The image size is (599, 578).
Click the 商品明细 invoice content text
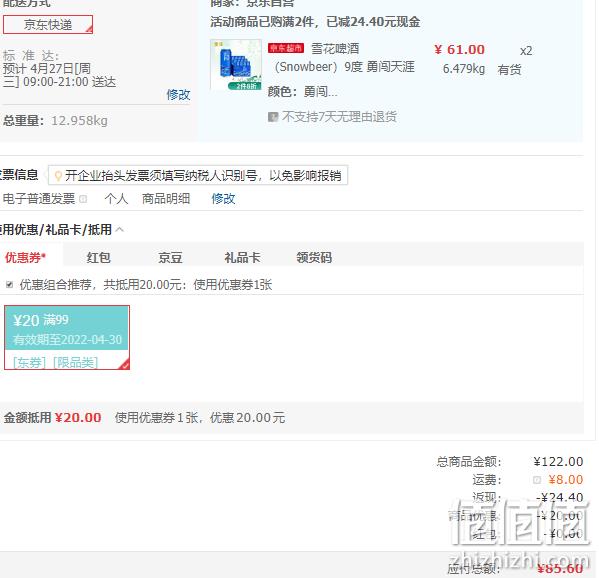166,199
